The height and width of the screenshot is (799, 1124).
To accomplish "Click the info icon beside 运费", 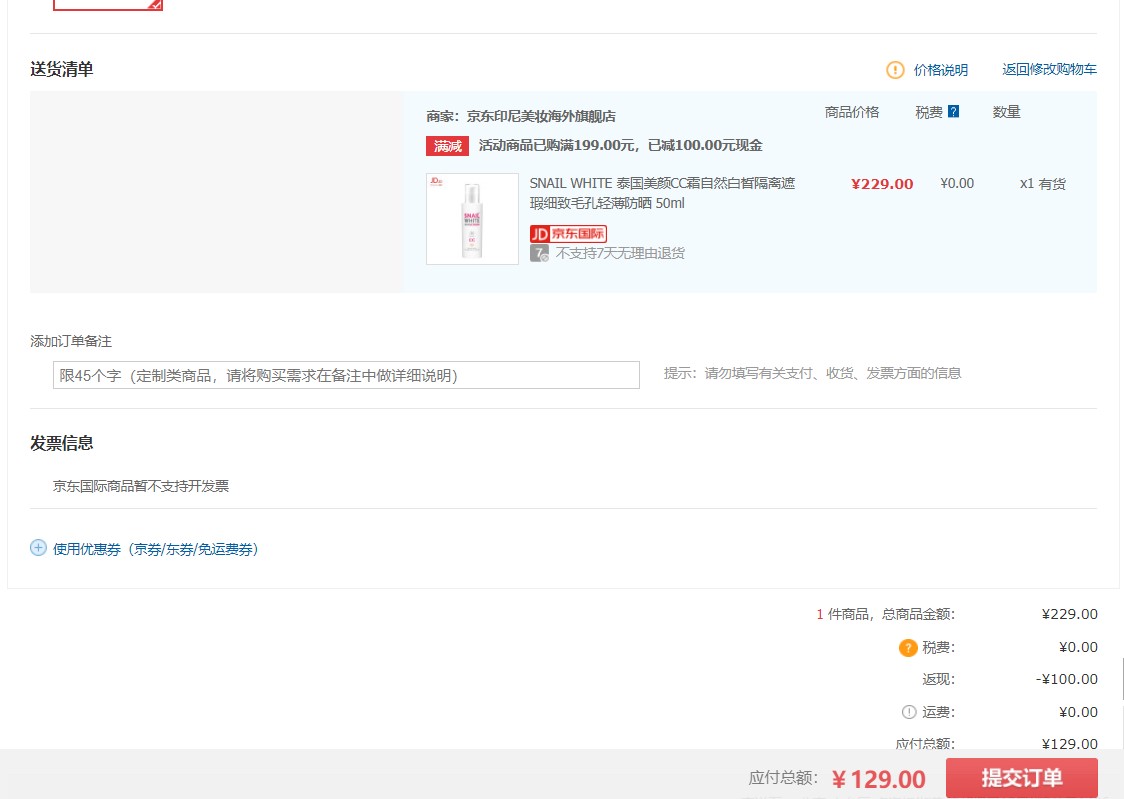I will coord(908,712).
